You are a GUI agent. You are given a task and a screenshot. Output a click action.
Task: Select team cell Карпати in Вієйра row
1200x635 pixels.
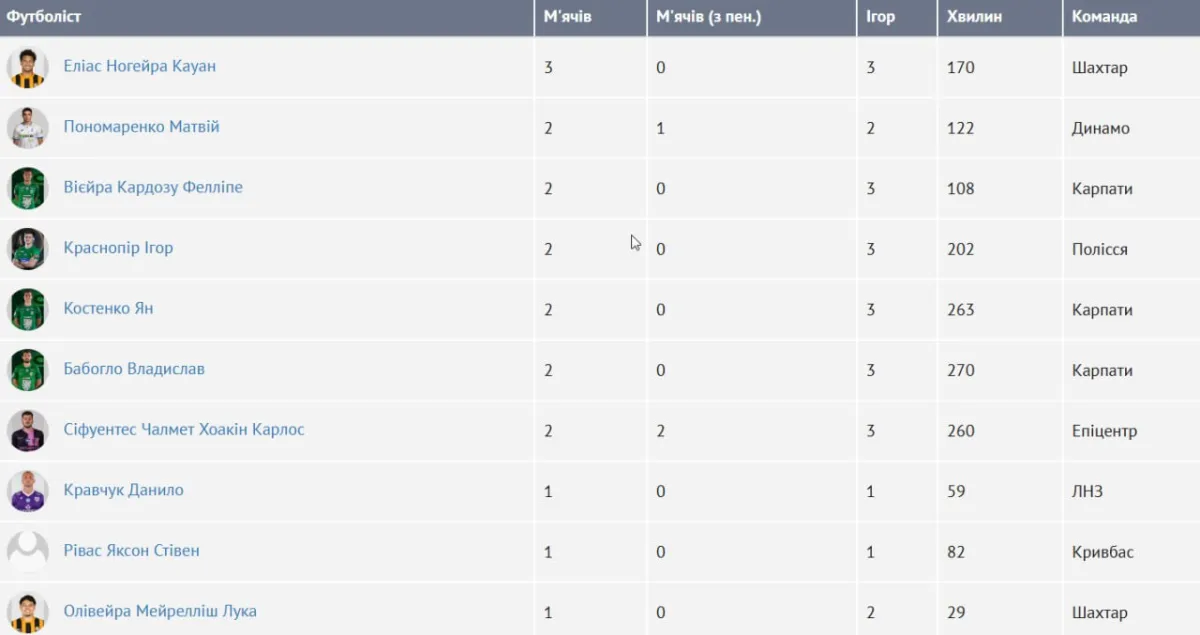click(x=1102, y=189)
